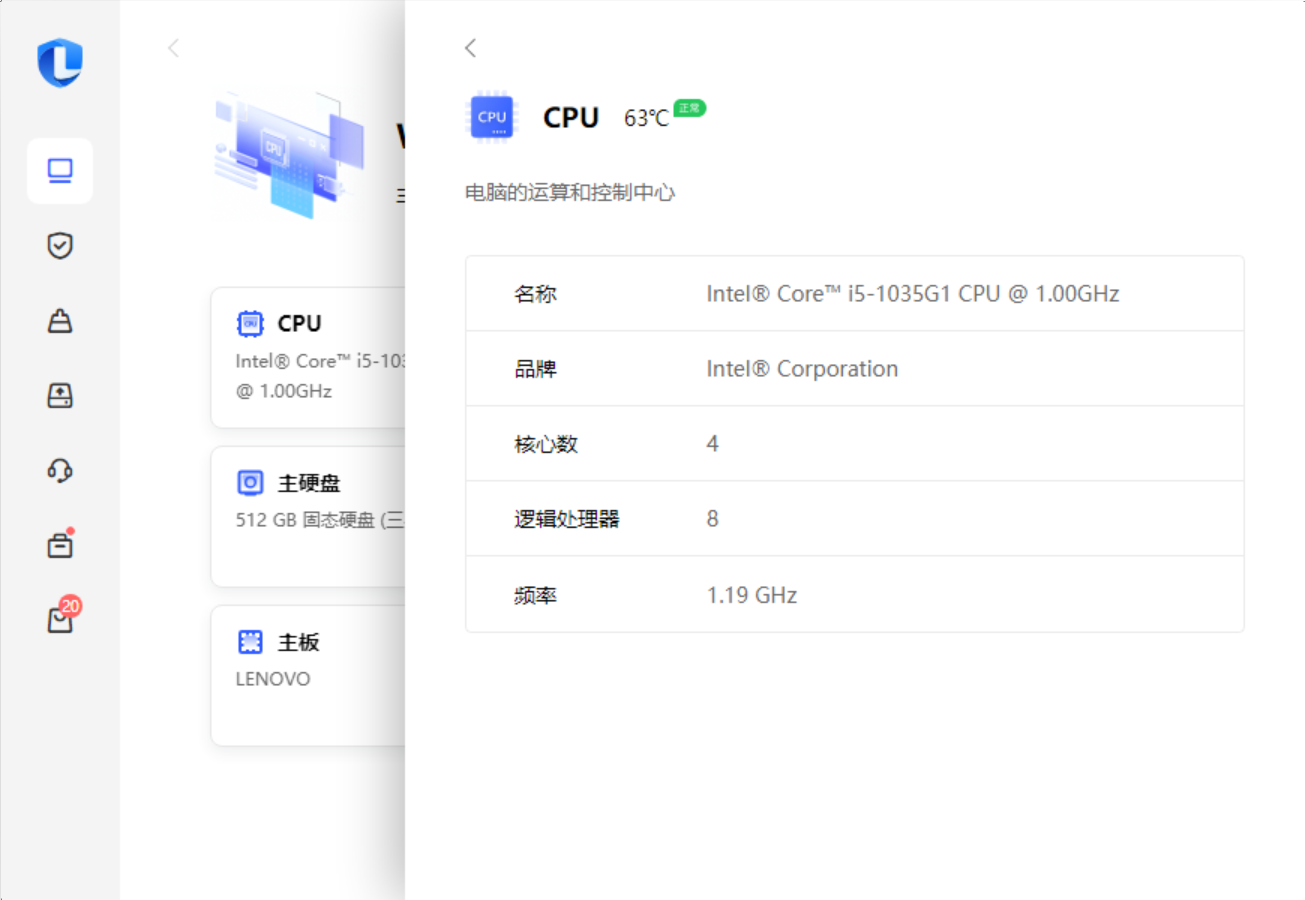This screenshot has width=1305, height=900.
Task: Click the 逻辑处理器 row label
Action: [567, 519]
